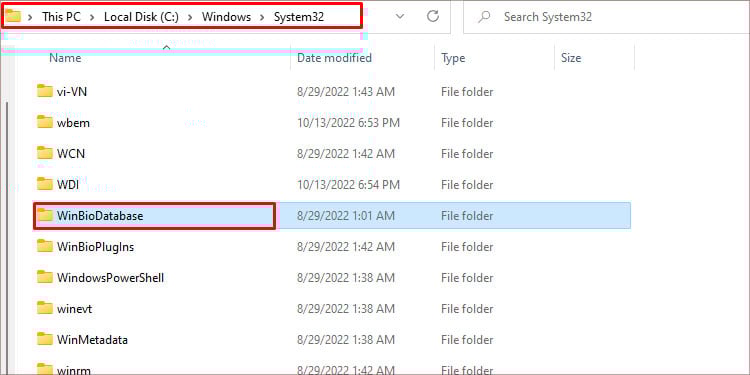Viewport: 750px width, 375px height.
Task: Click the winevt folder icon
Action: coord(44,309)
